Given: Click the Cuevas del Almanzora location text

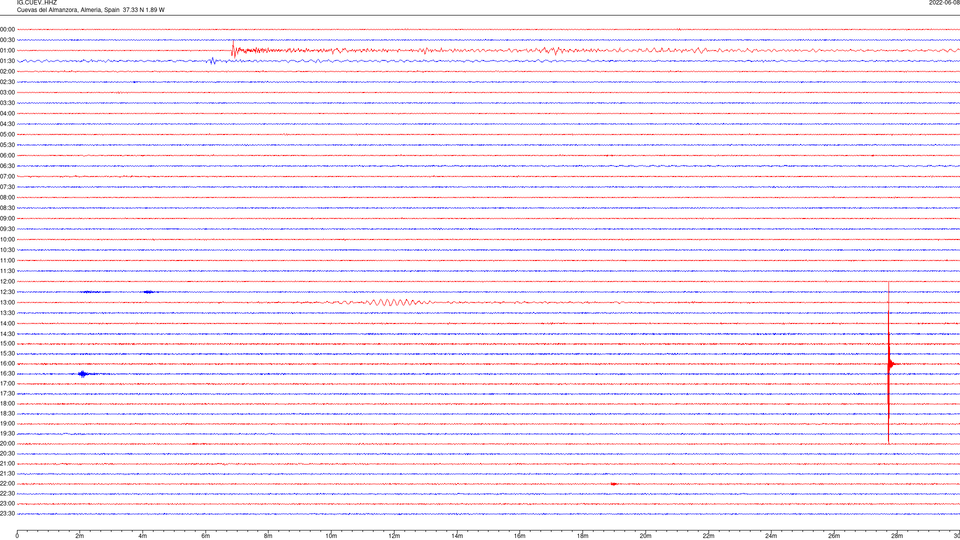Looking at the screenshot, I should [x=91, y=10].
